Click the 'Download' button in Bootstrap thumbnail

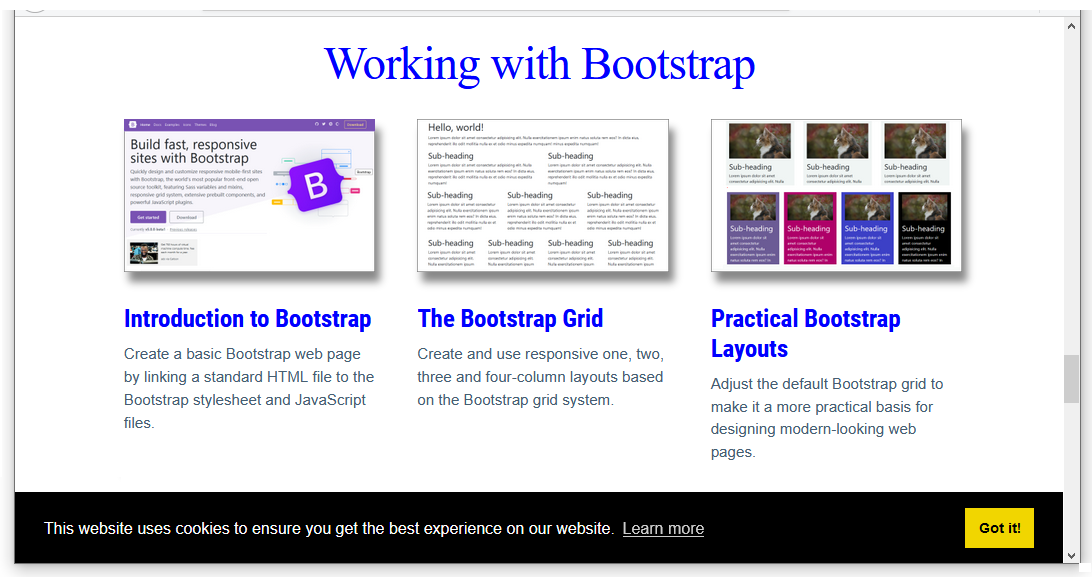(185, 217)
